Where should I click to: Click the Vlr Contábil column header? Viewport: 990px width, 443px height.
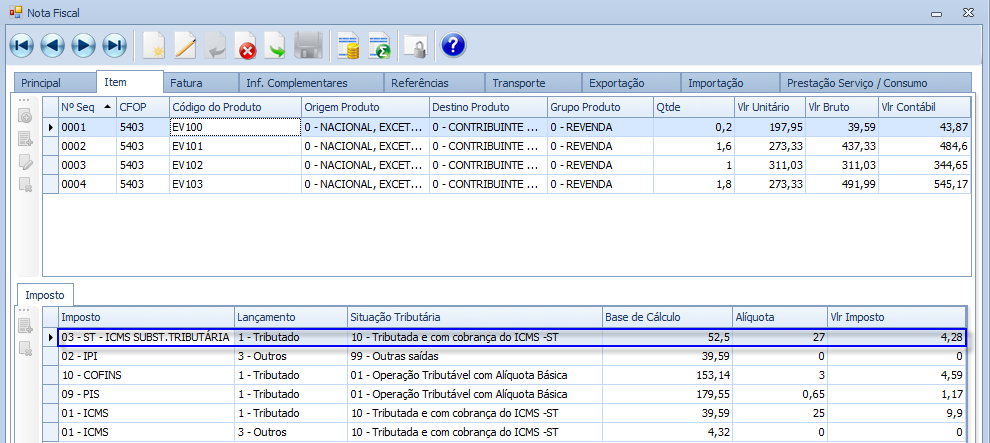pos(923,107)
